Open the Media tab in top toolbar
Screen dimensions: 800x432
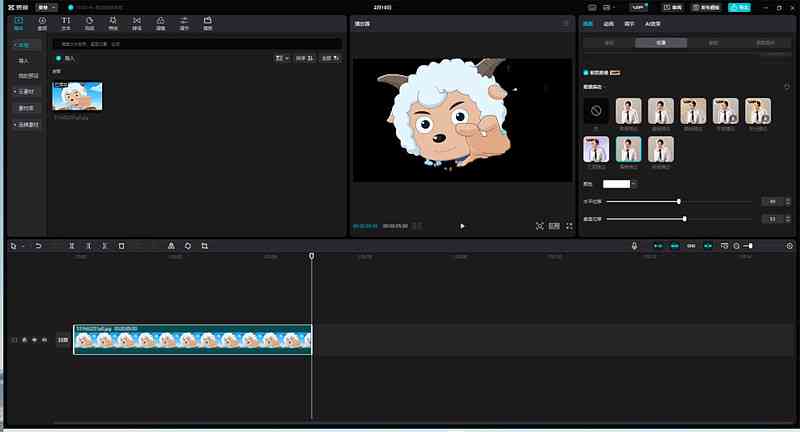[x=18, y=23]
